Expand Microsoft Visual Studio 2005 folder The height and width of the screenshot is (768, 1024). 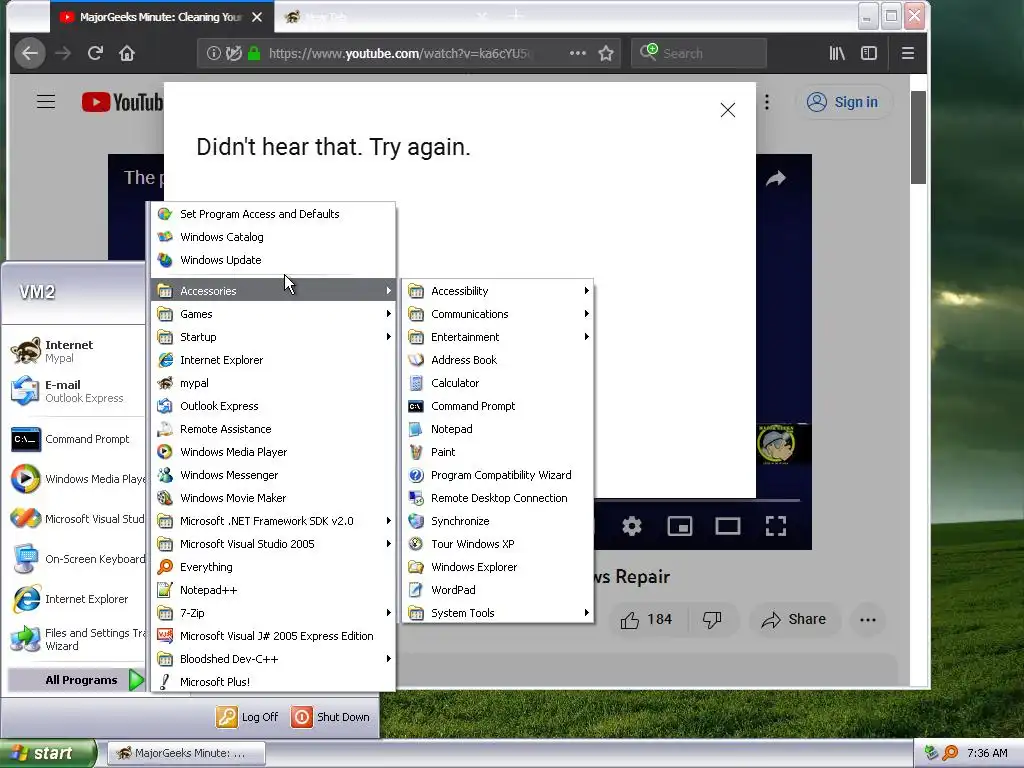pos(273,544)
